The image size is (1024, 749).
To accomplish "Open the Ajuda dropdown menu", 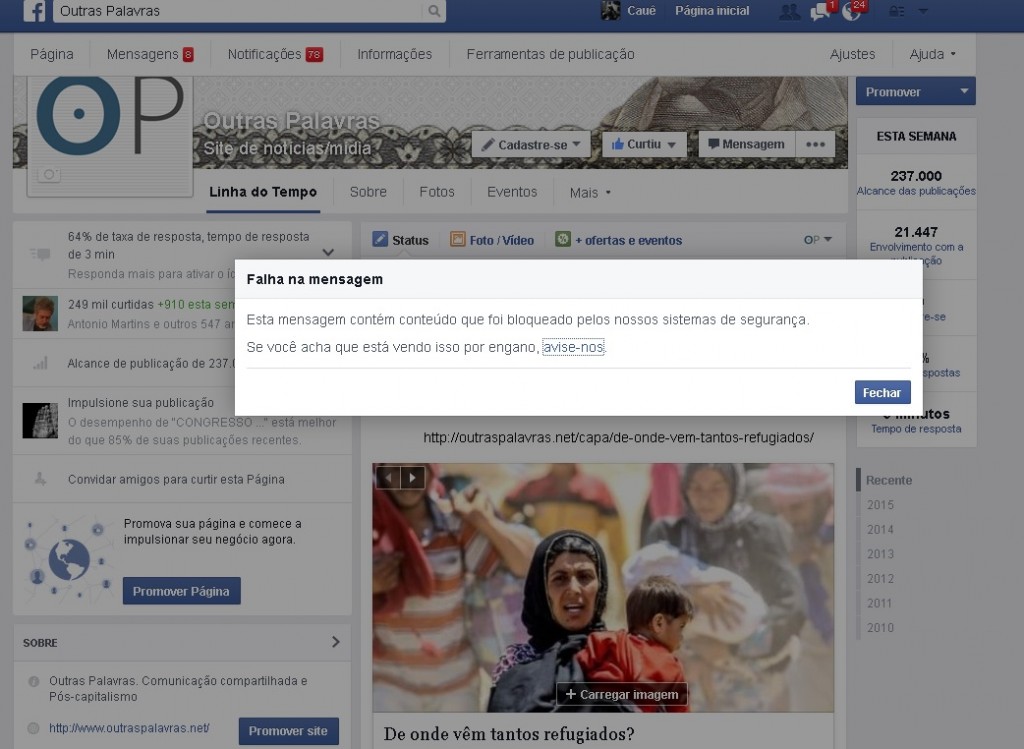I will point(933,54).
